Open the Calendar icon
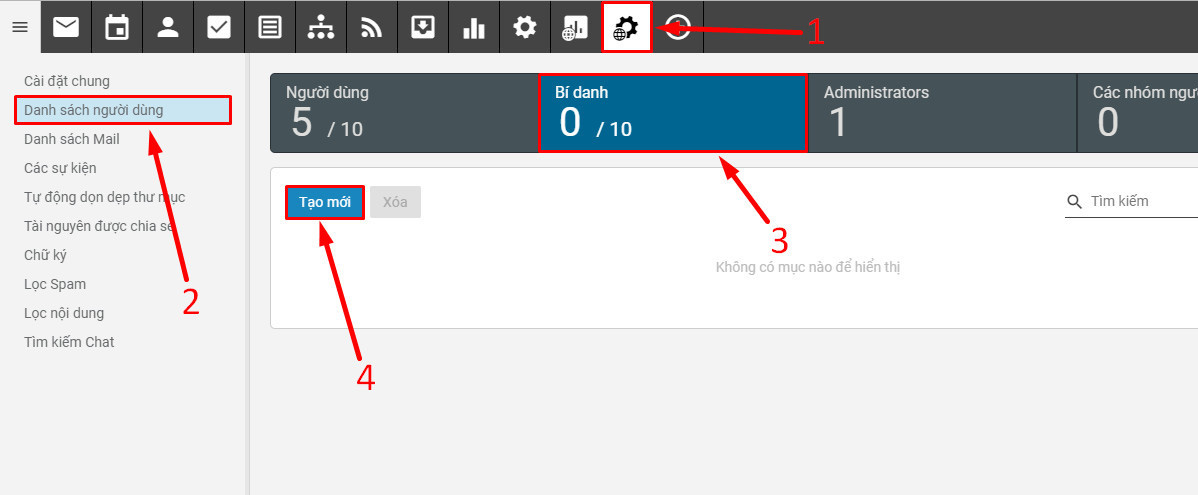The width and height of the screenshot is (1198, 495). [117, 28]
